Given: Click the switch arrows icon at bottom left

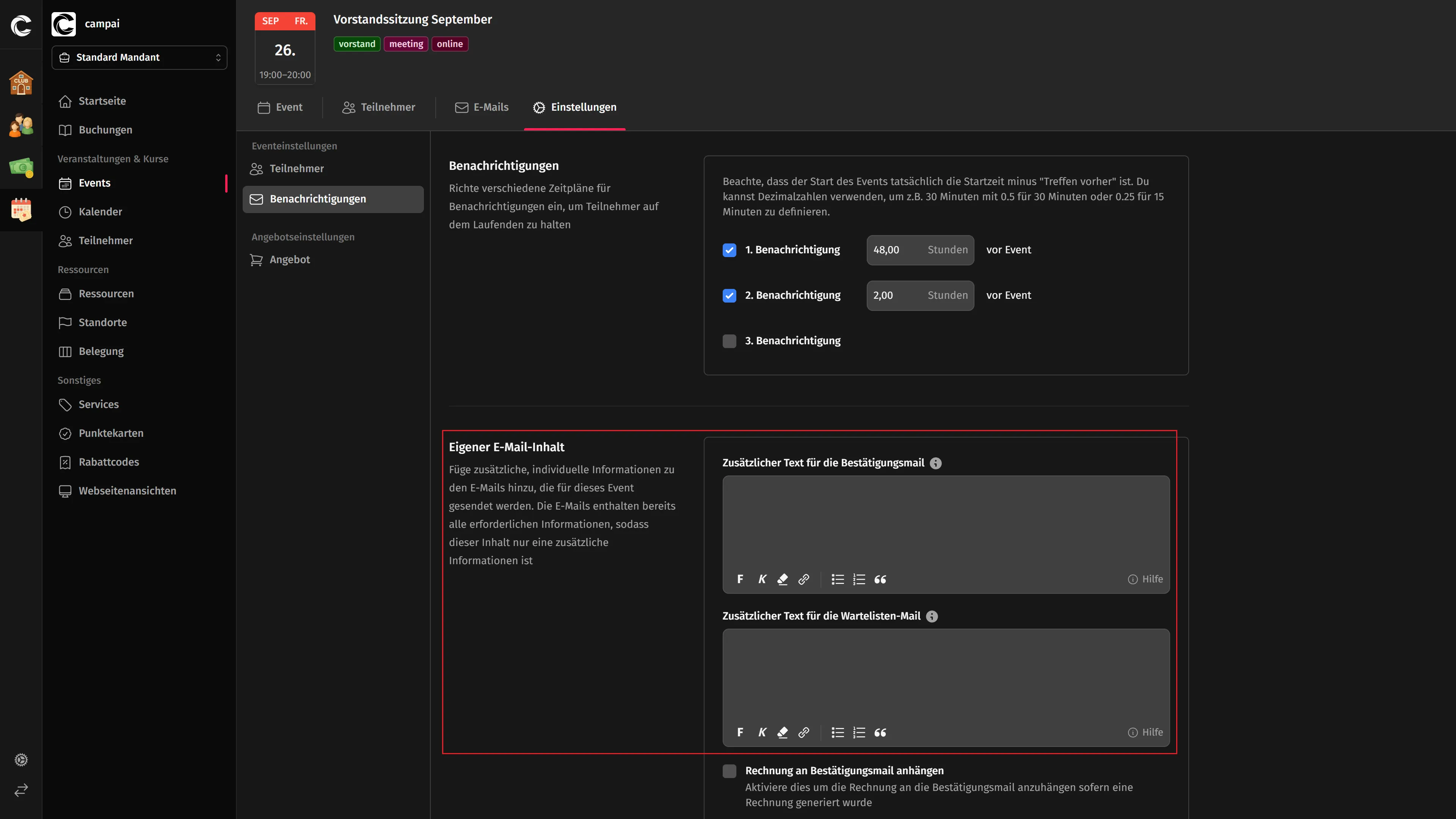Looking at the screenshot, I should [21, 789].
